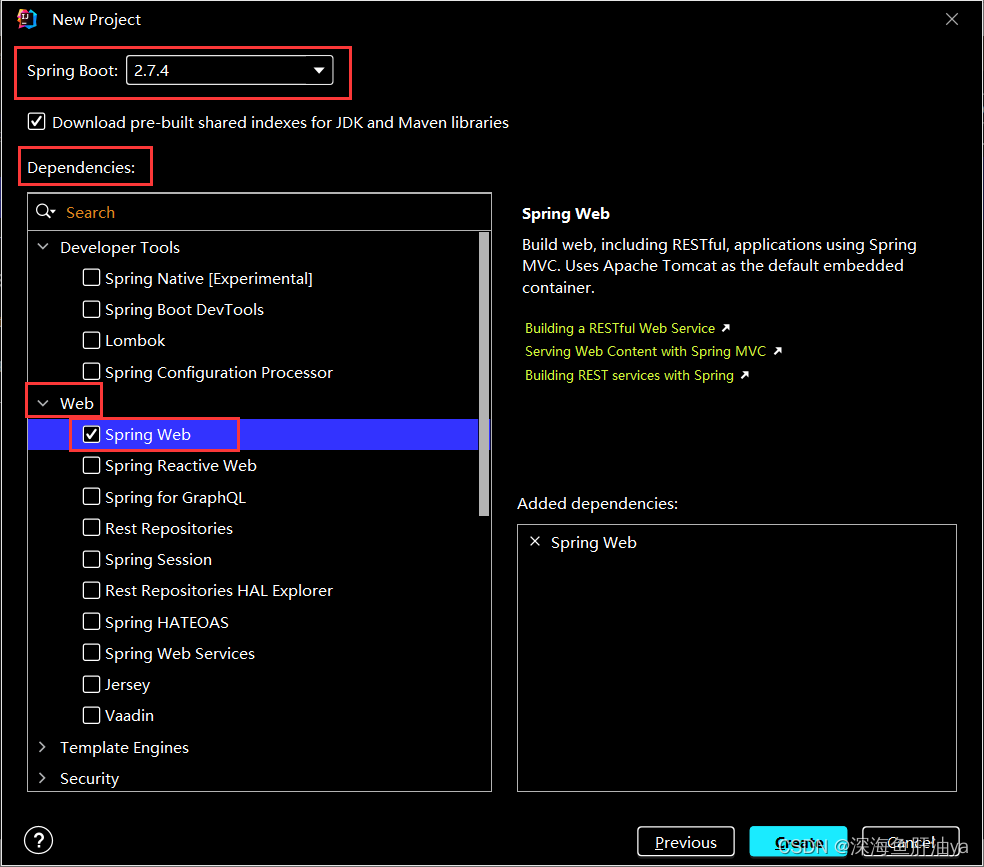The height and width of the screenshot is (867, 984).
Task: Expand the Security group
Action: click(x=43, y=778)
